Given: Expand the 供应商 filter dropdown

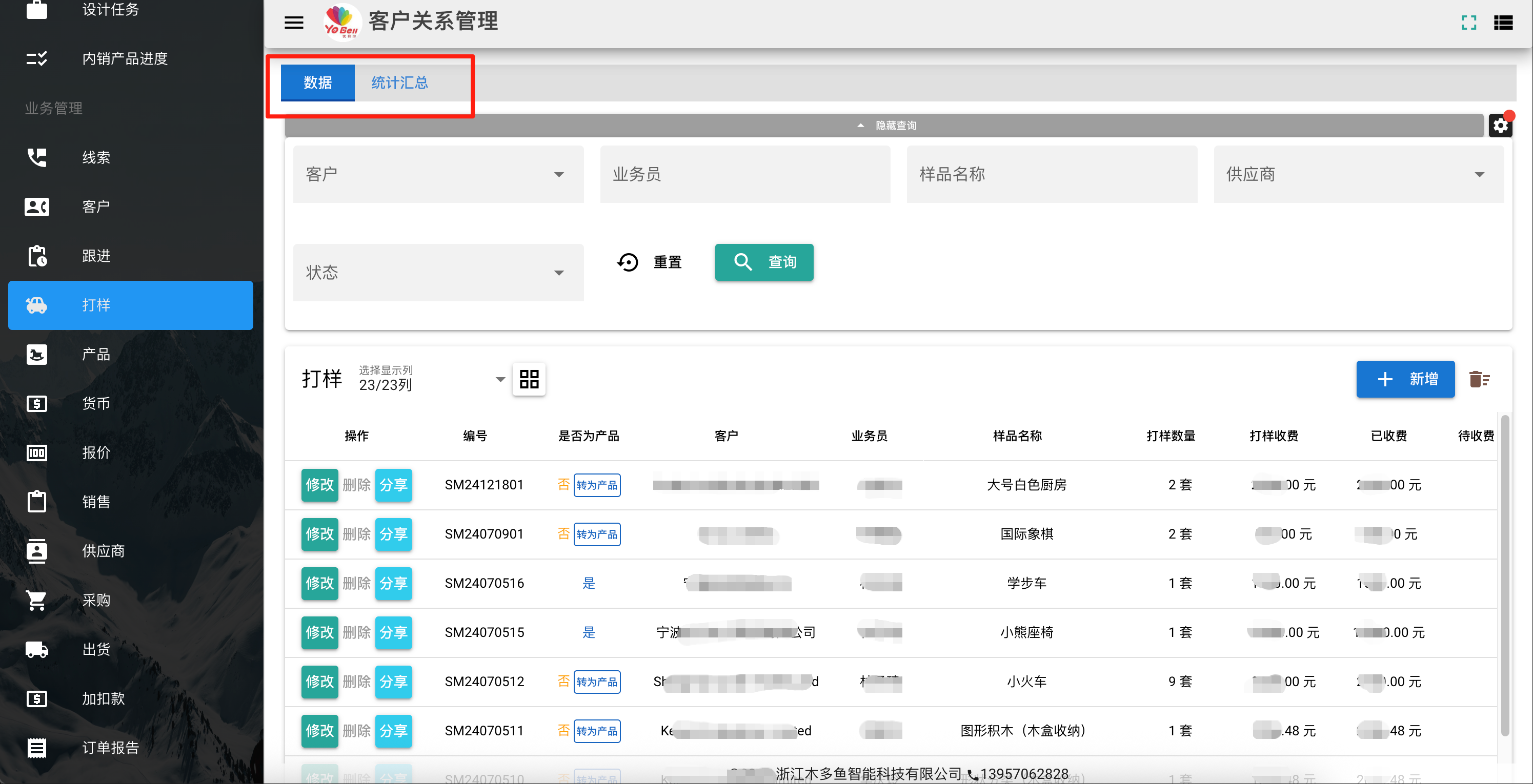Looking at the screenshot, I should (1358, 174).
